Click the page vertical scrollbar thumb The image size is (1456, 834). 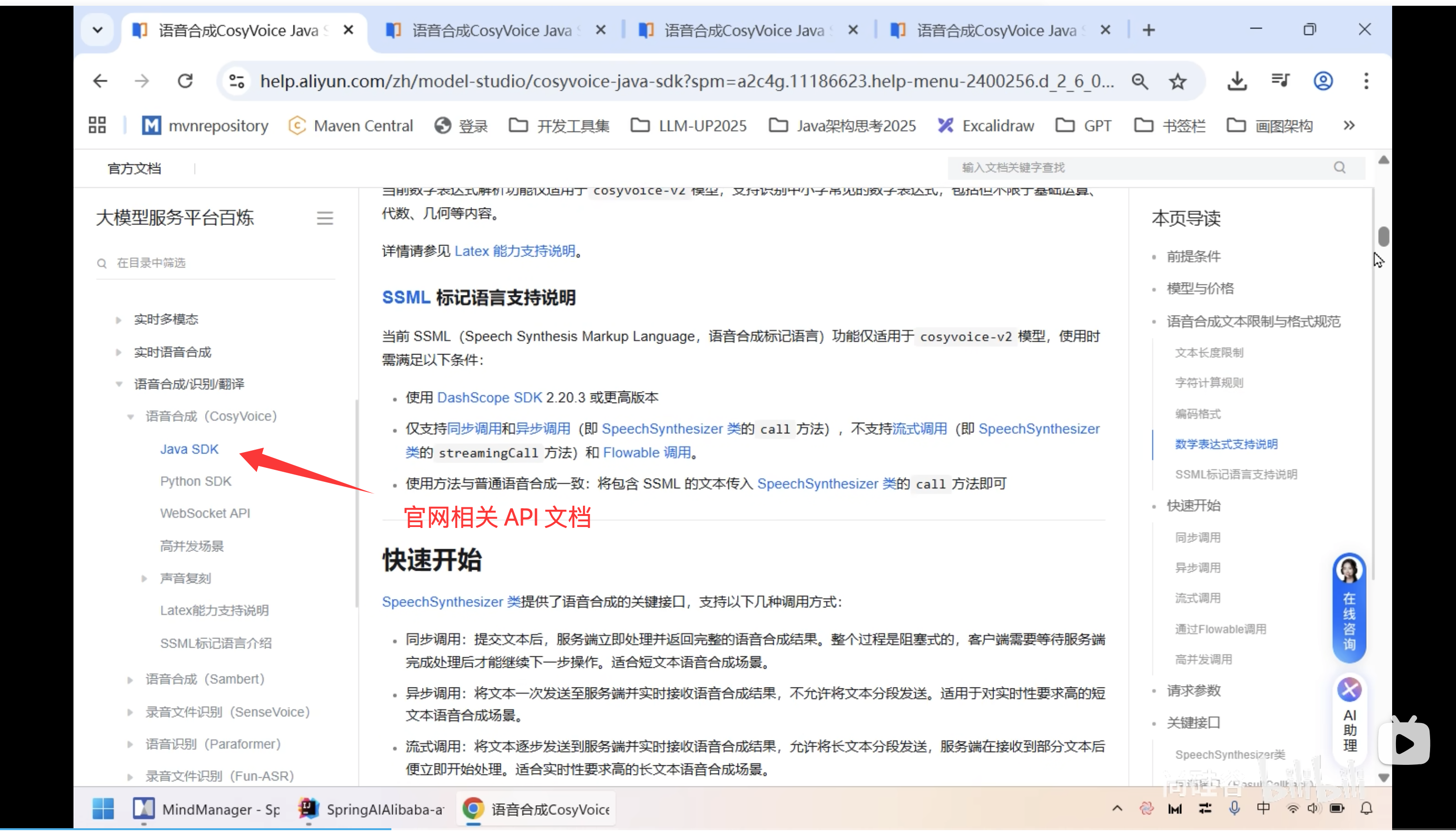1383,236
